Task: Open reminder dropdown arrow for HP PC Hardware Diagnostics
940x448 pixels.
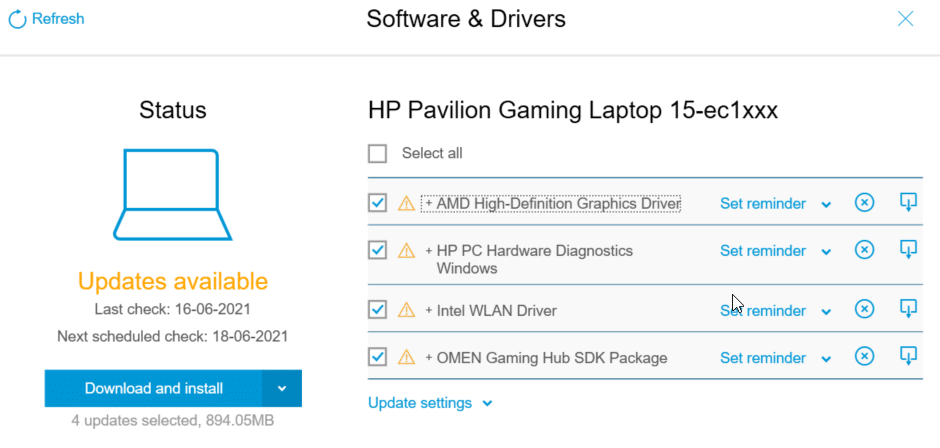Action: [x=826, y=252]
